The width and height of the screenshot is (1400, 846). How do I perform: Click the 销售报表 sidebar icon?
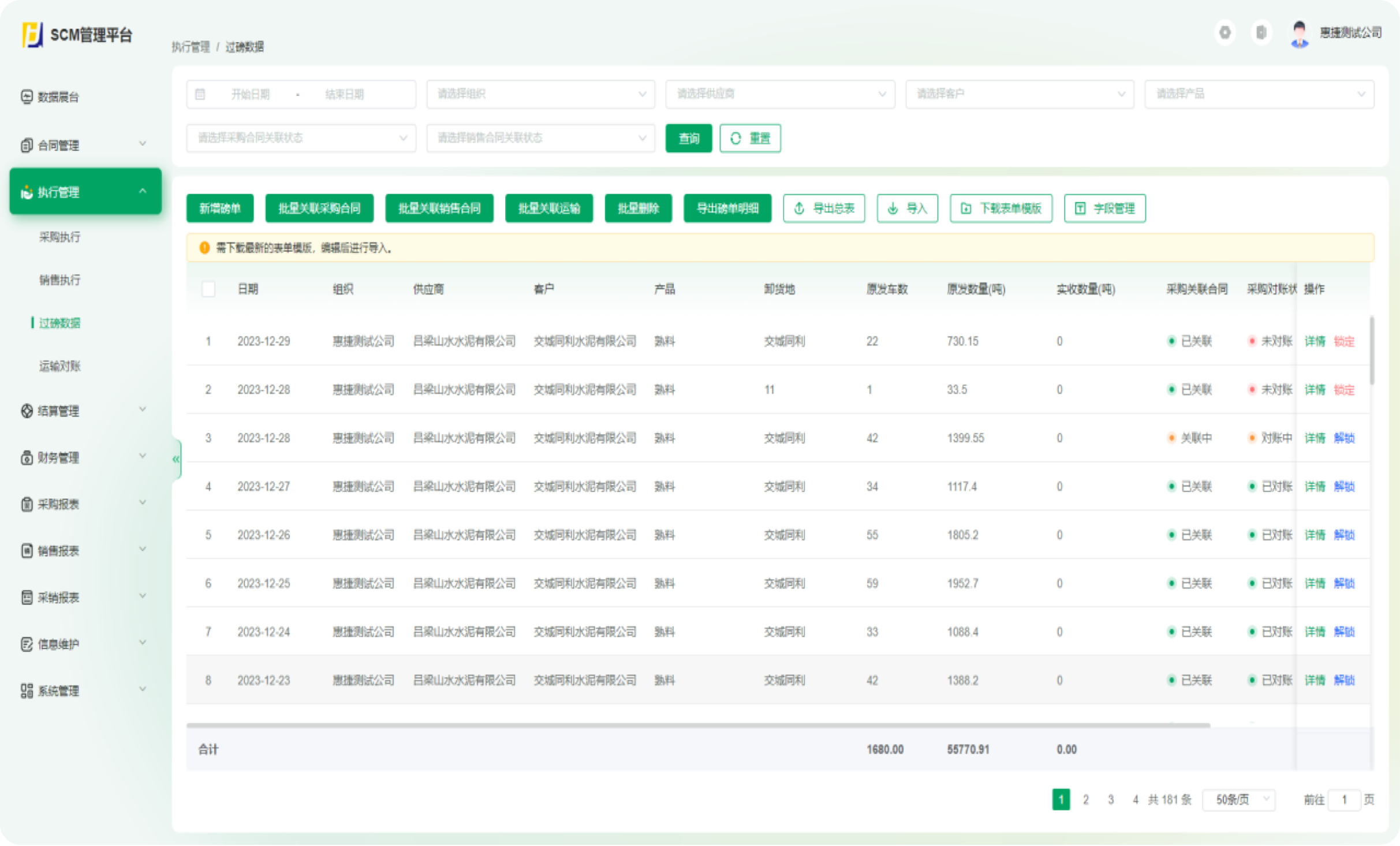[x=27, y=550]
